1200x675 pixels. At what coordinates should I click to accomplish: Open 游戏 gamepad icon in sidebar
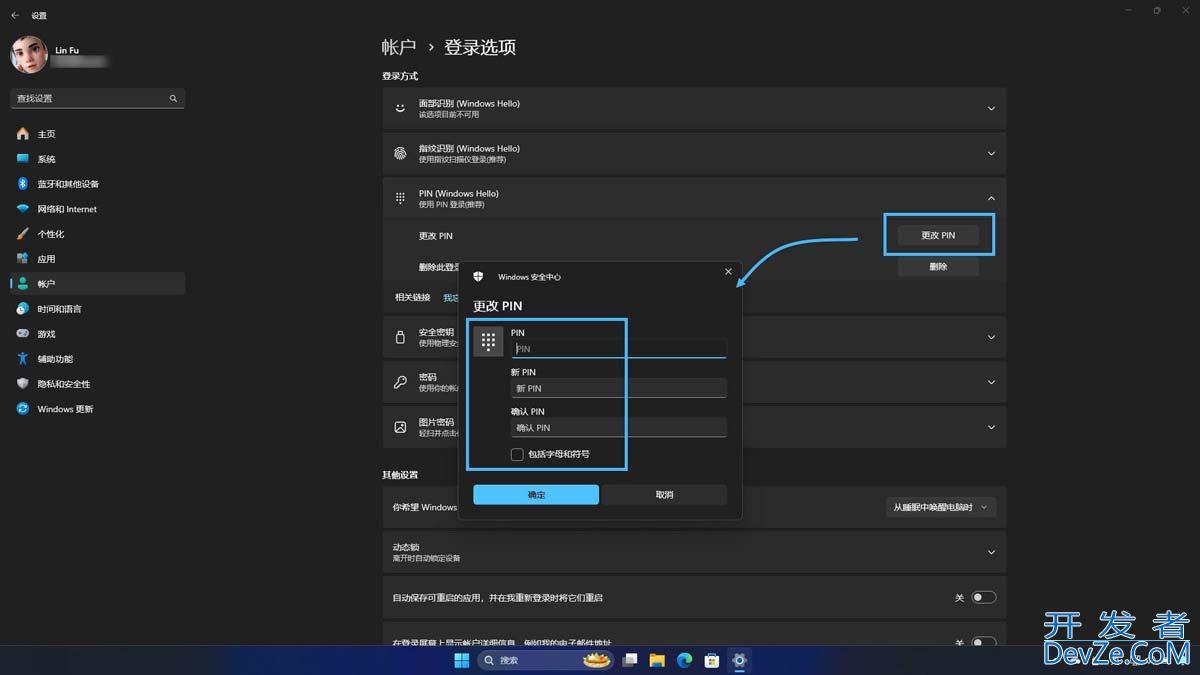(x=23, y=334)
